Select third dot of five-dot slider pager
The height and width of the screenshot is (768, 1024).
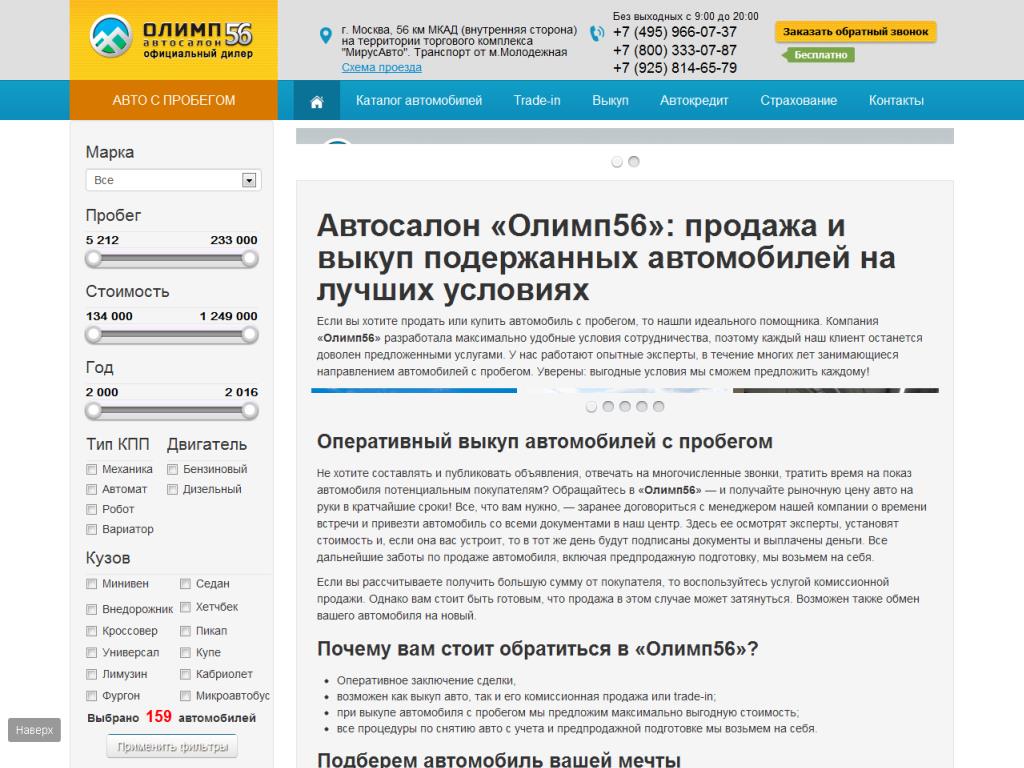(625, 406)
